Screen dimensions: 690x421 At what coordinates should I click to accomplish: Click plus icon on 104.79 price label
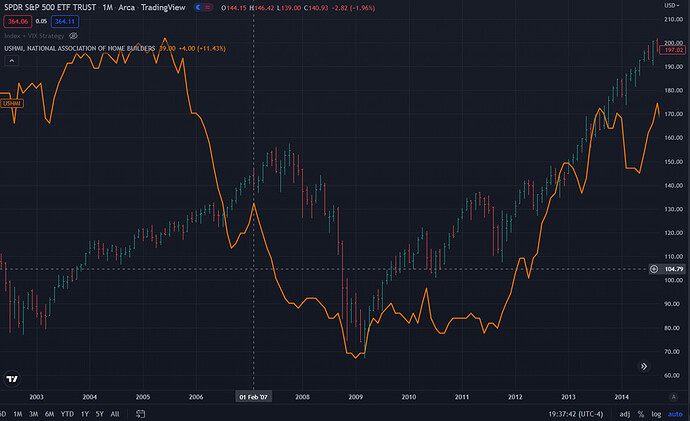[654, 269]
